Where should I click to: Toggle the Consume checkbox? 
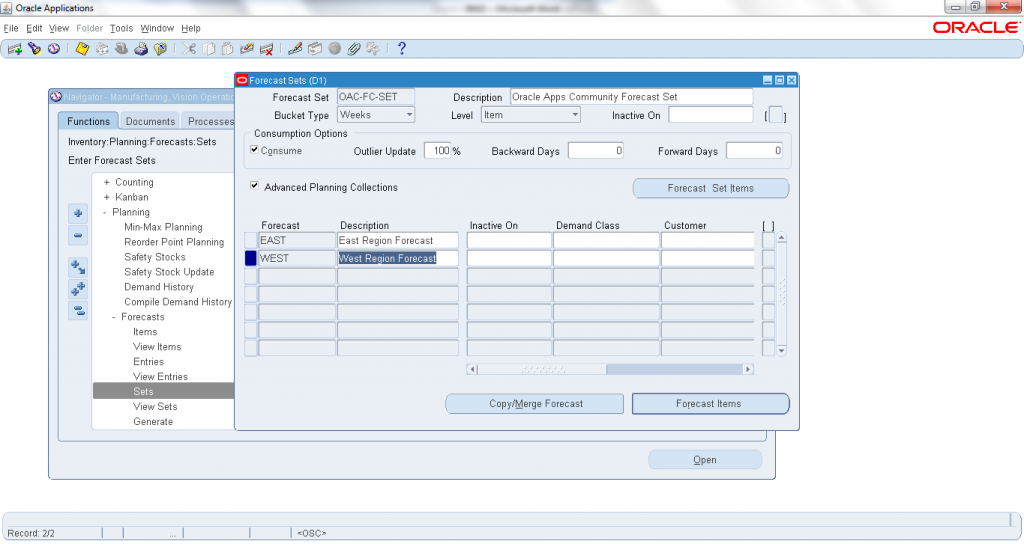255,150
